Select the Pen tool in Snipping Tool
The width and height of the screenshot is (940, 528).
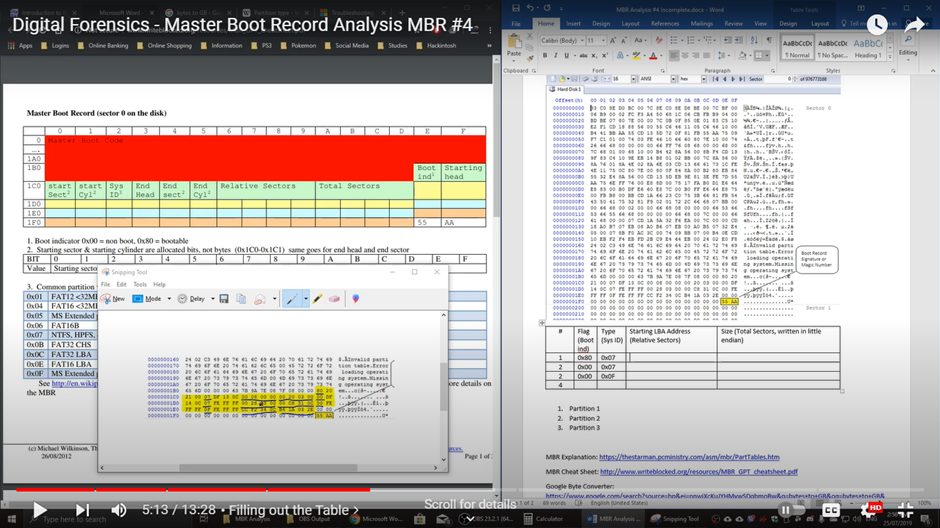pos(291,298)
